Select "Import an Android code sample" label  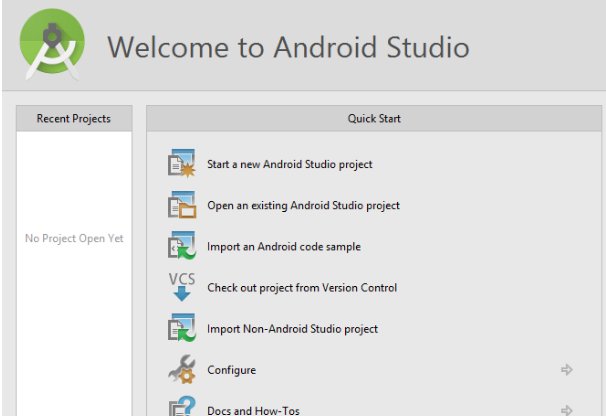point(284,247)
